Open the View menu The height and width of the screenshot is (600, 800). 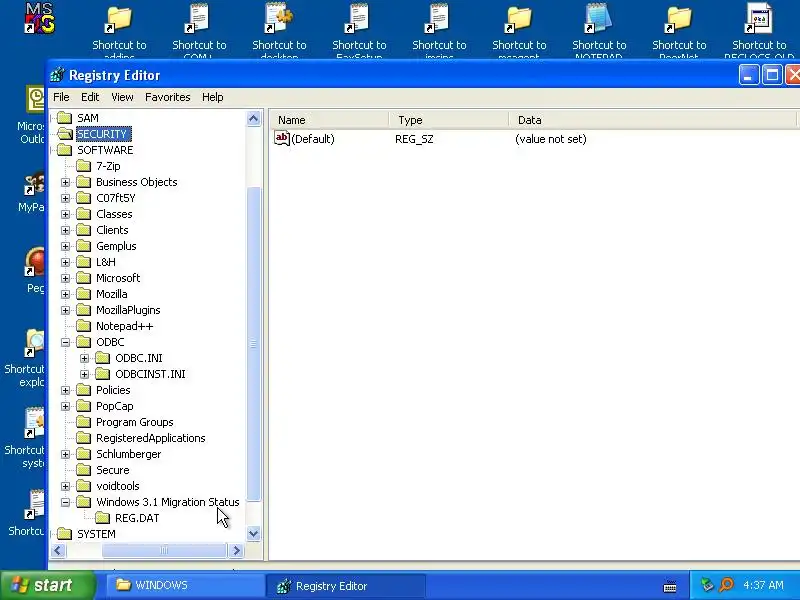coord(122,97)
